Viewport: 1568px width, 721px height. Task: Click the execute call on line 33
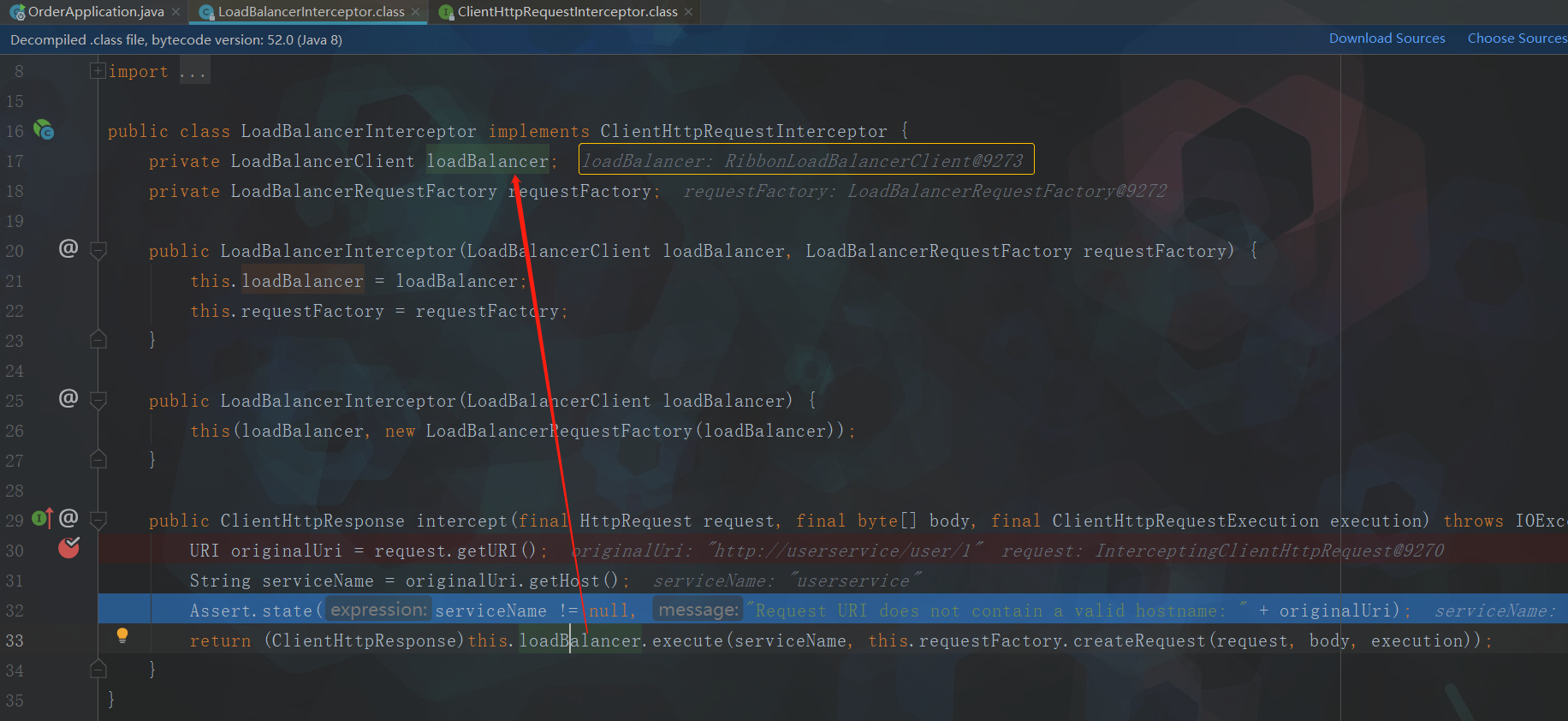tap(688, 641)
